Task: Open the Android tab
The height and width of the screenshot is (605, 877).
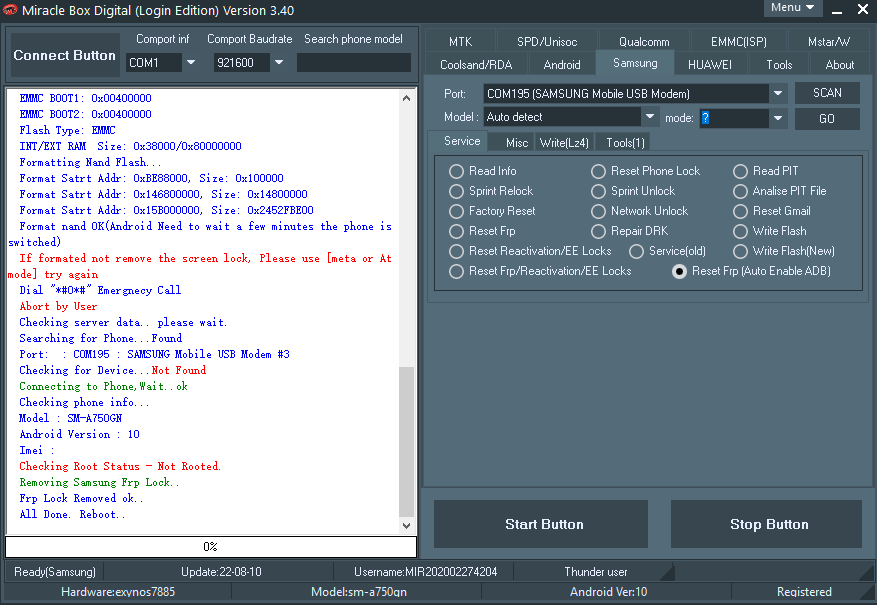Action: [562, 64]
